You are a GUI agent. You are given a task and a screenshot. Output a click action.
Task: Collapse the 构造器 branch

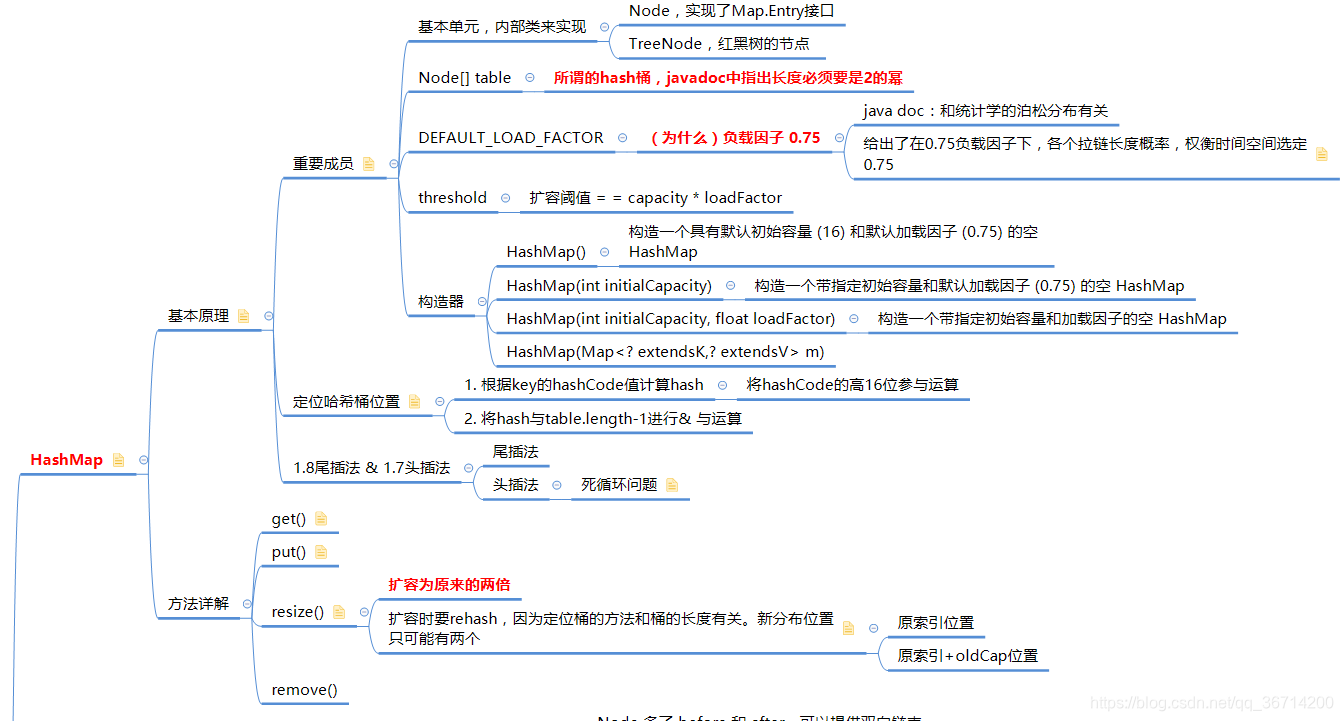pos(482,301)
